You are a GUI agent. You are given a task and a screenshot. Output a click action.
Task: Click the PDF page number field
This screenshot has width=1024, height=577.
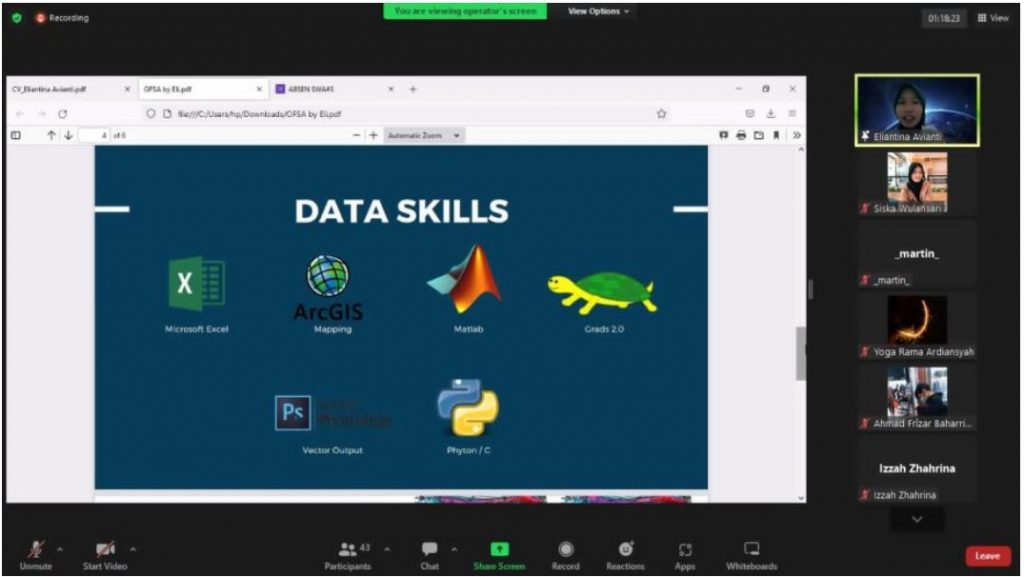pyautogui.click(x=94, y=135)
